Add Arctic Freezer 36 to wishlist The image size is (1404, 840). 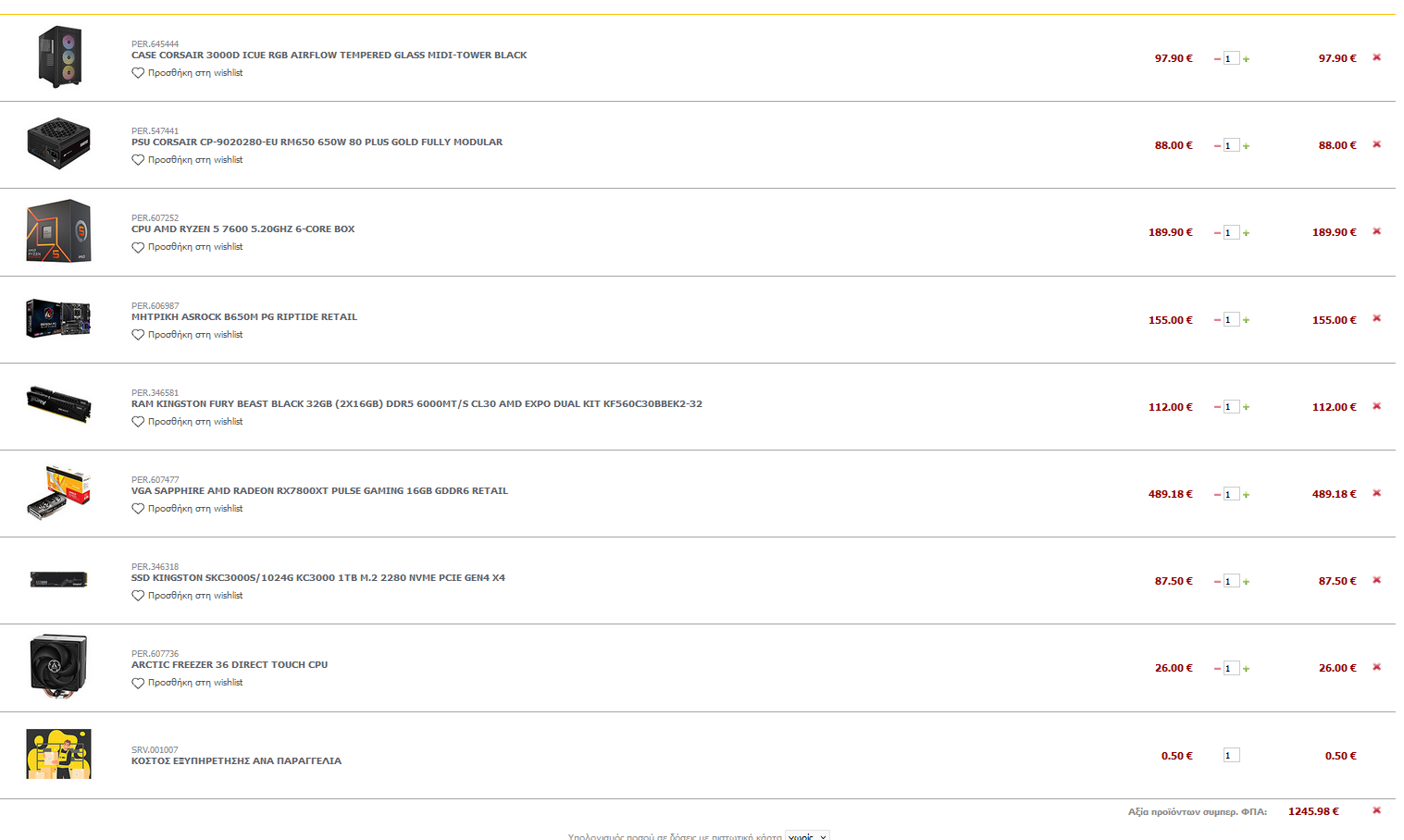point(187,683)
